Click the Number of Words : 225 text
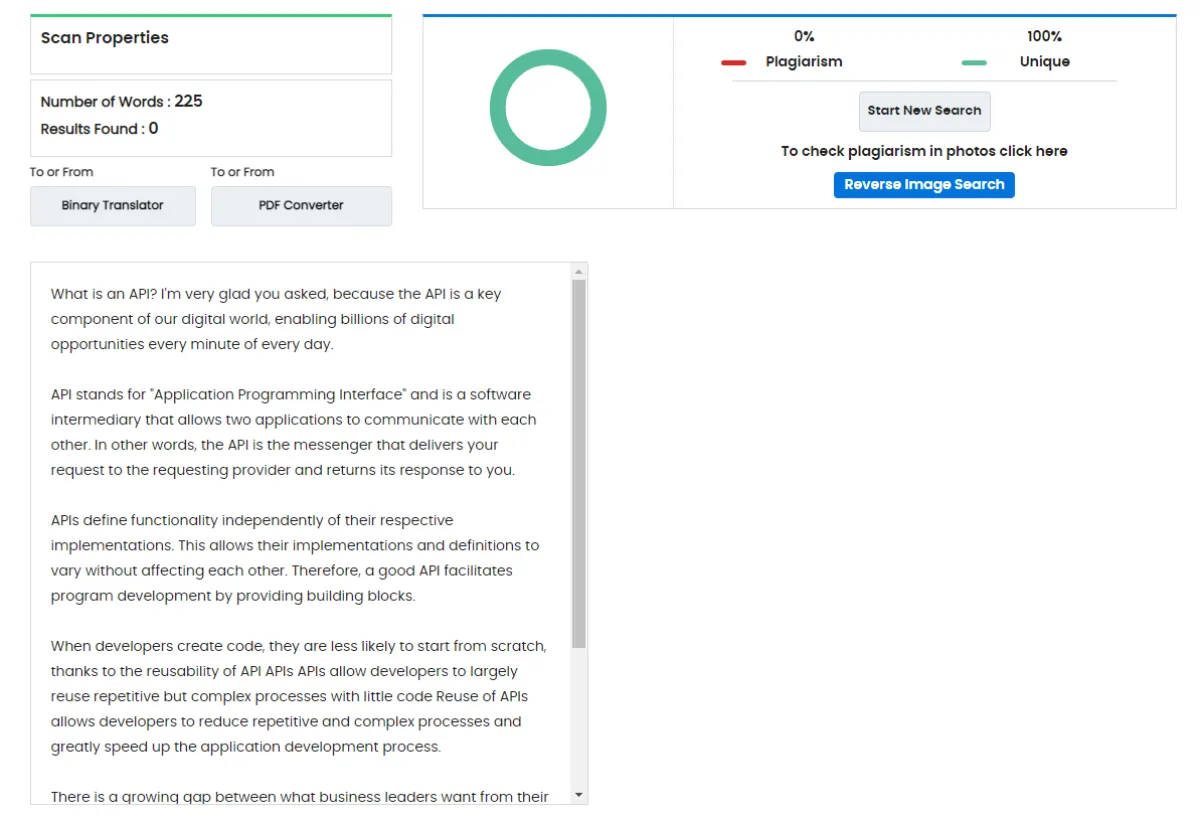Screen dimensions: 1200x821 click(x=122, y=101)
